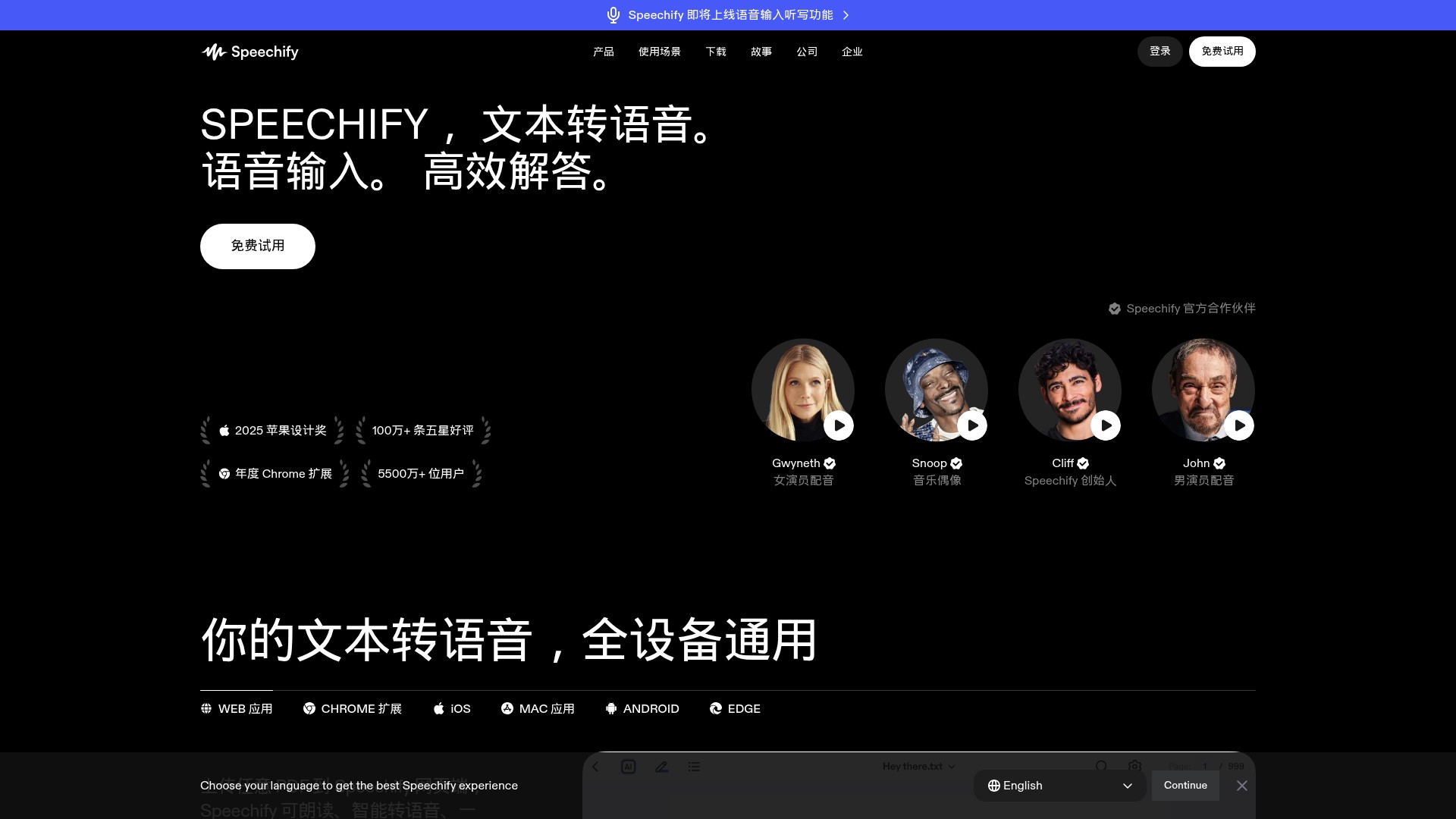Open the 产品 menu in navigation
1456x819 pixels.
[x=603, y=52]
